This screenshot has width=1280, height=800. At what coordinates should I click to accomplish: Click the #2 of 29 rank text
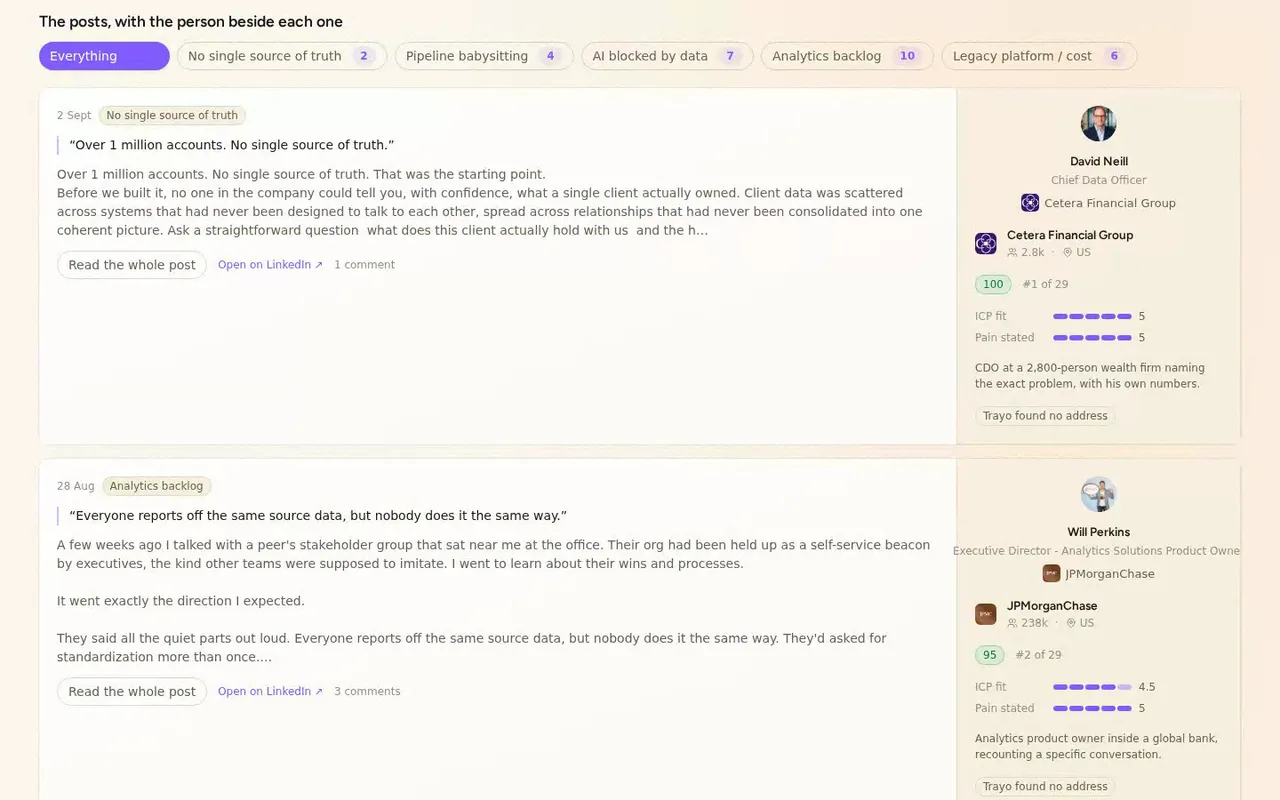tap(1038, 655)
